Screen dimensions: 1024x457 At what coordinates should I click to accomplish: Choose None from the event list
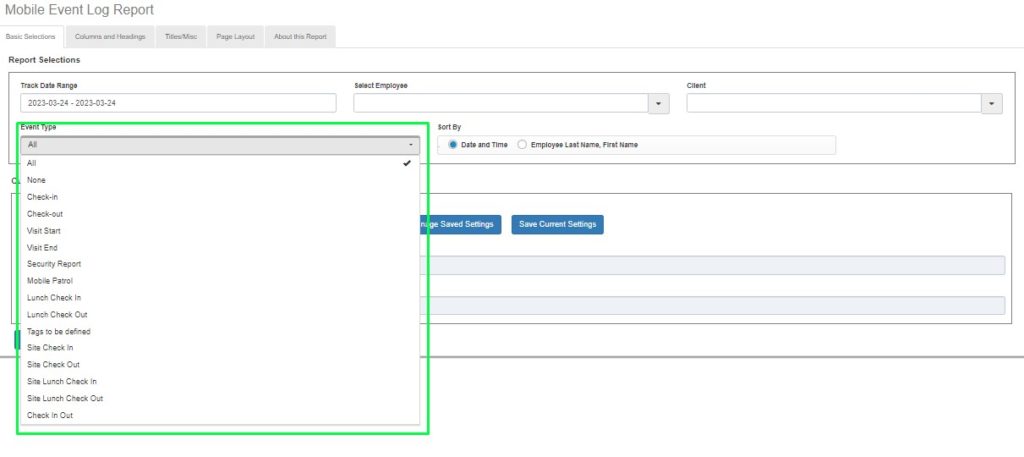coord(37,180)
